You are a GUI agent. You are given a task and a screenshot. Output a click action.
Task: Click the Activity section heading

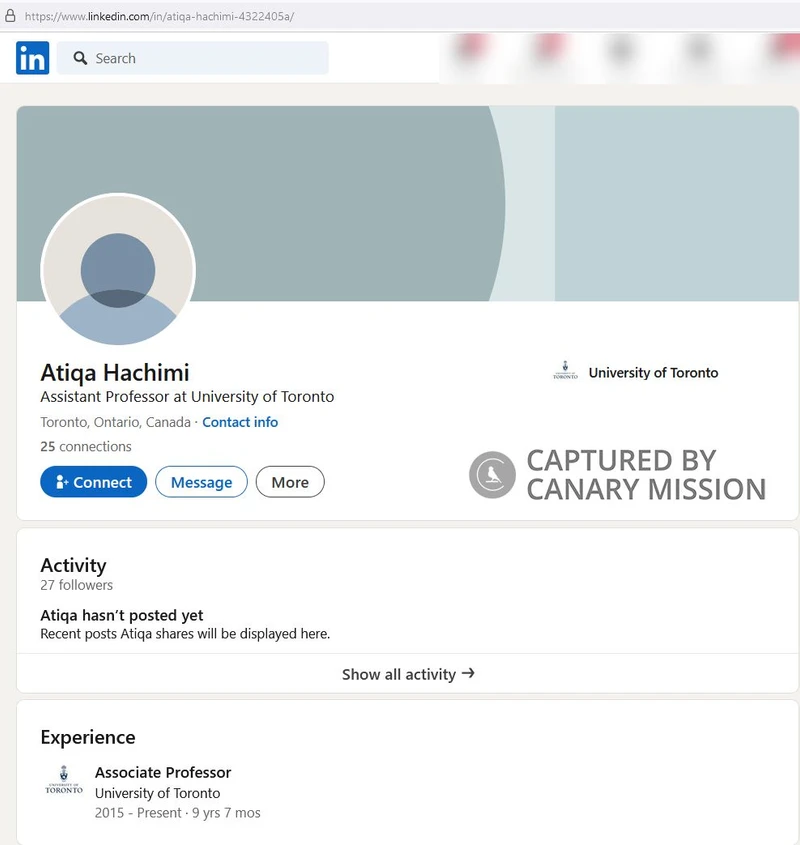tap(73, 565)
